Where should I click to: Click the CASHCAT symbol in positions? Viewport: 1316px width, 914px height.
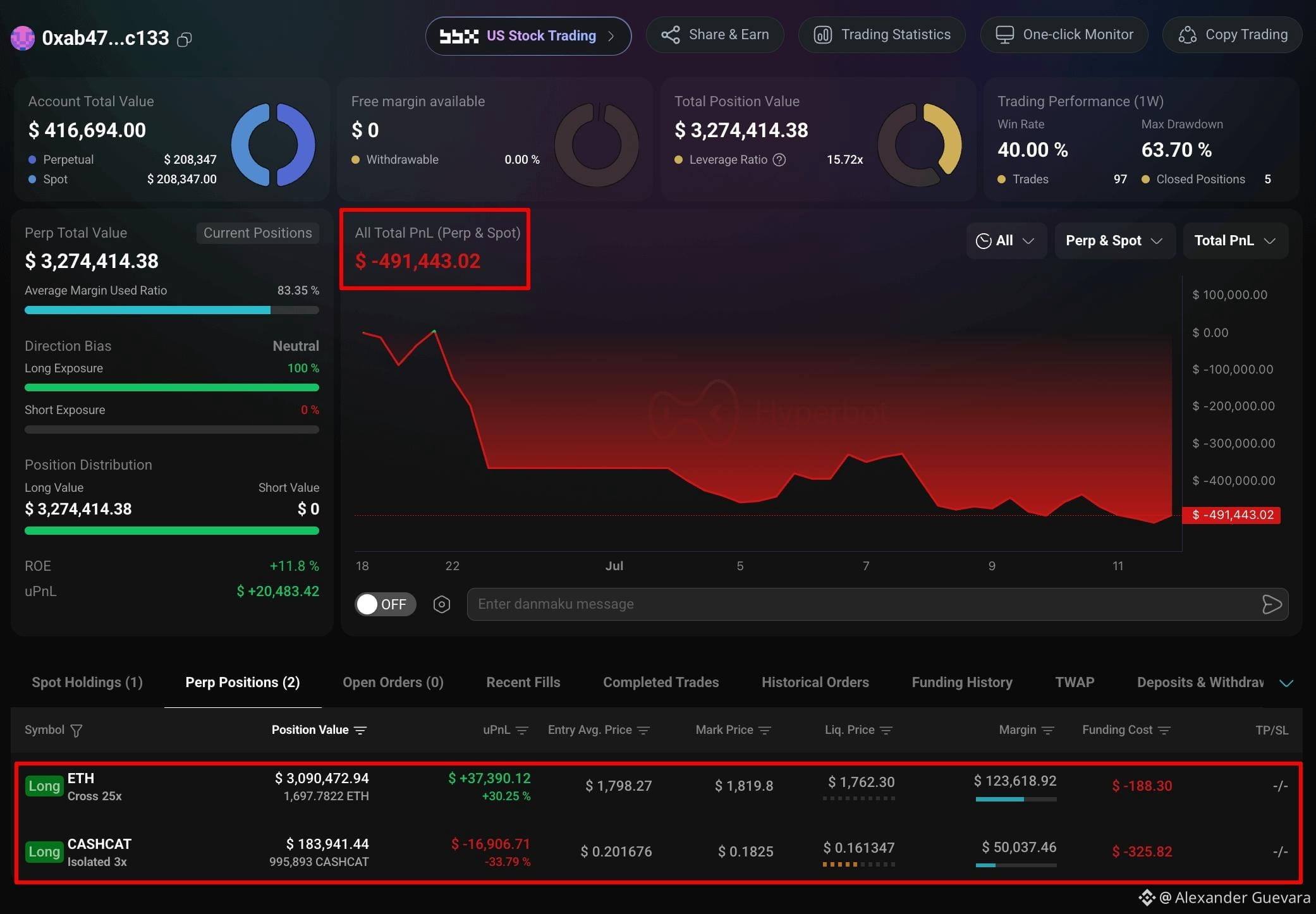(x=99, y=844)
